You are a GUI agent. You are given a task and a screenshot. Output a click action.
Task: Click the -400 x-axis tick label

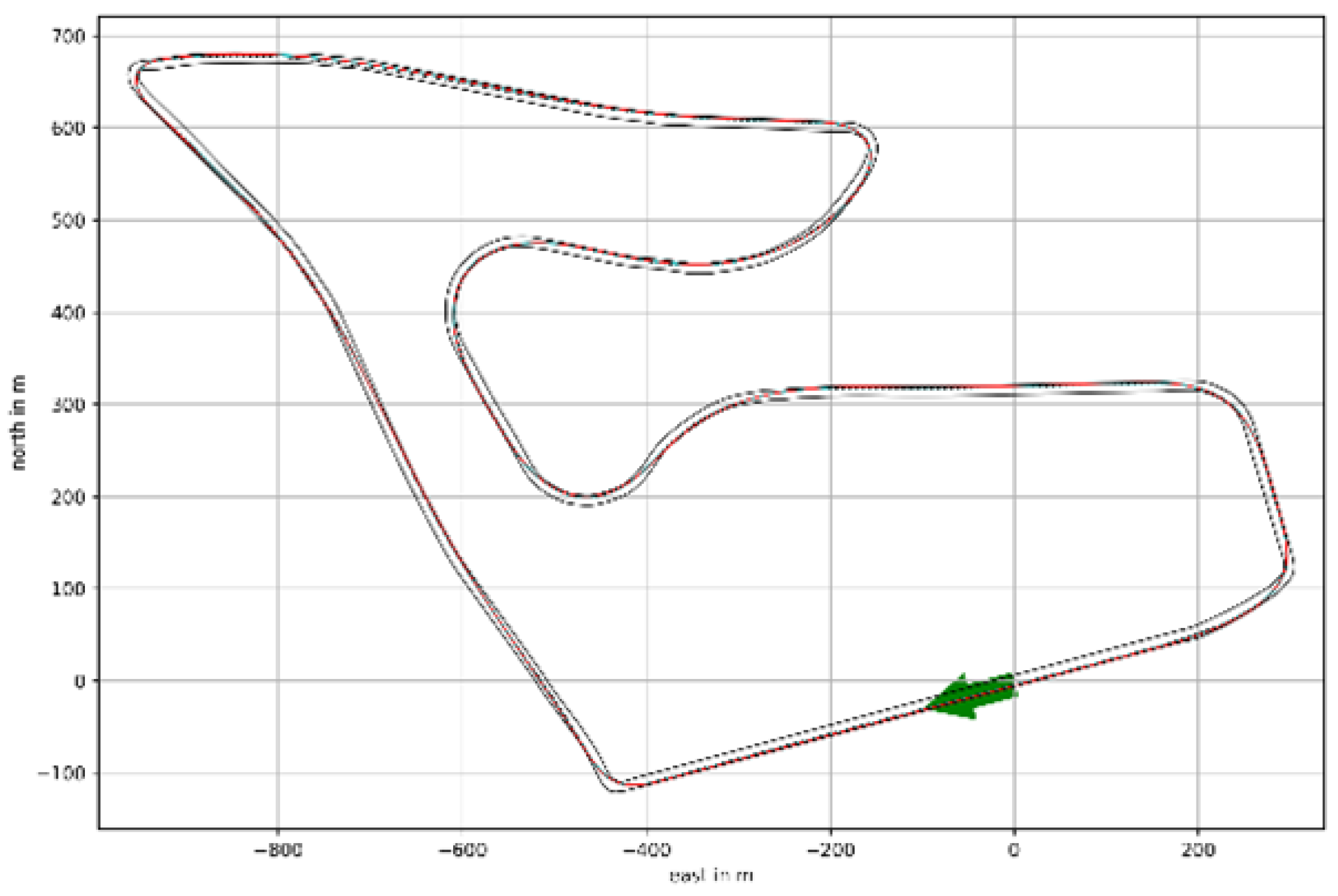pyautogui.click(x=646, y=851)
